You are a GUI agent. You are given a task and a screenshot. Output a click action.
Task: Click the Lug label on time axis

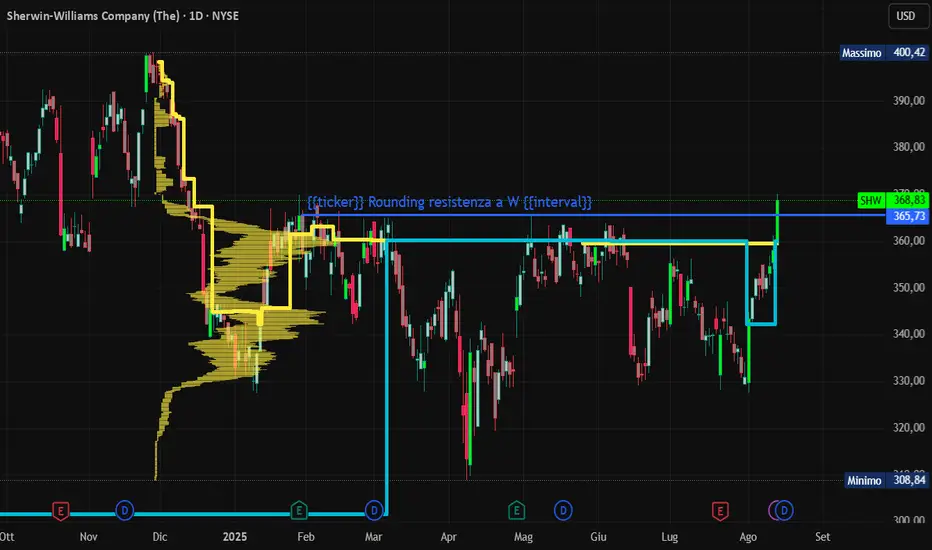pyautogui.click(x=669, y=537)
